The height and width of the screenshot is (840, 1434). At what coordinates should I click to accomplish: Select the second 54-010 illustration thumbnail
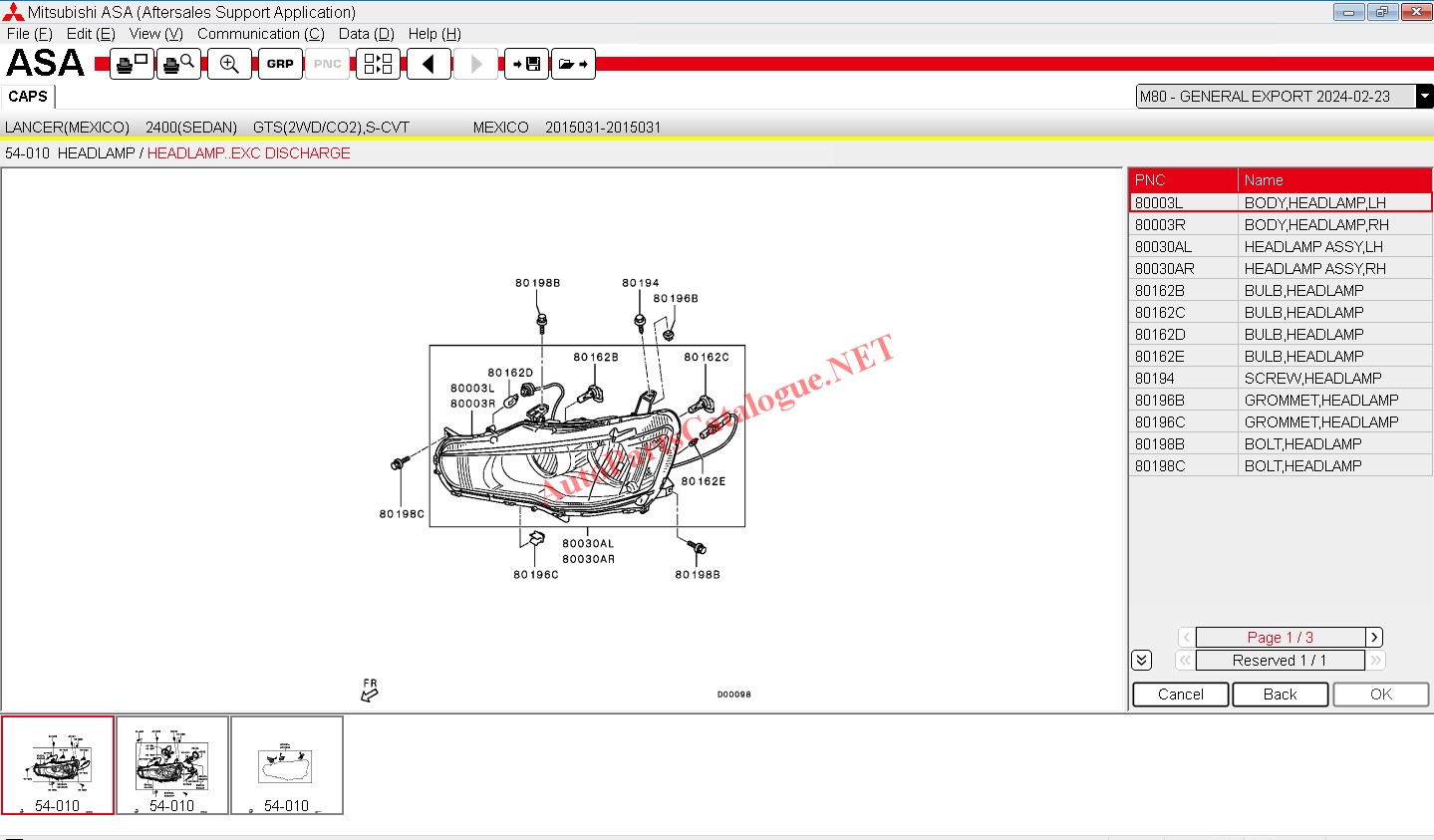point(172,765)
